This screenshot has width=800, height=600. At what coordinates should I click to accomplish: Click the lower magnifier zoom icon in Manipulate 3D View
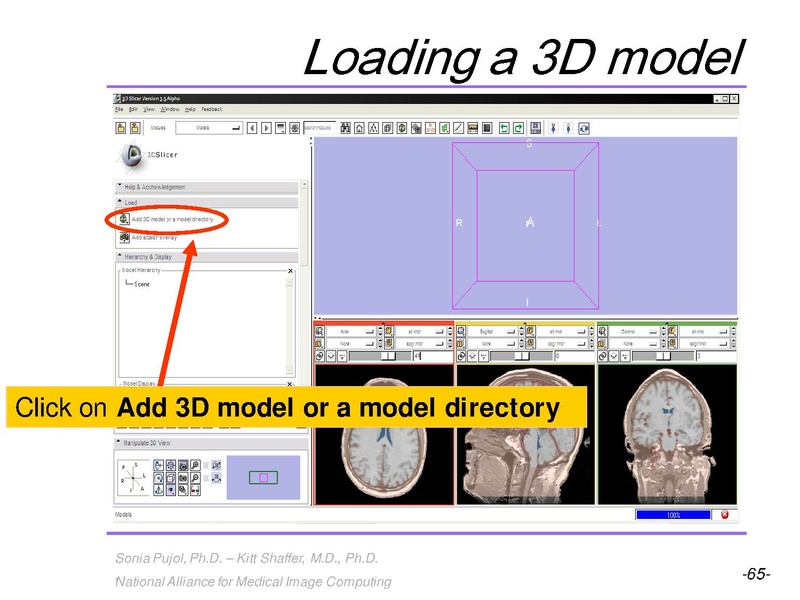[195, 478]
